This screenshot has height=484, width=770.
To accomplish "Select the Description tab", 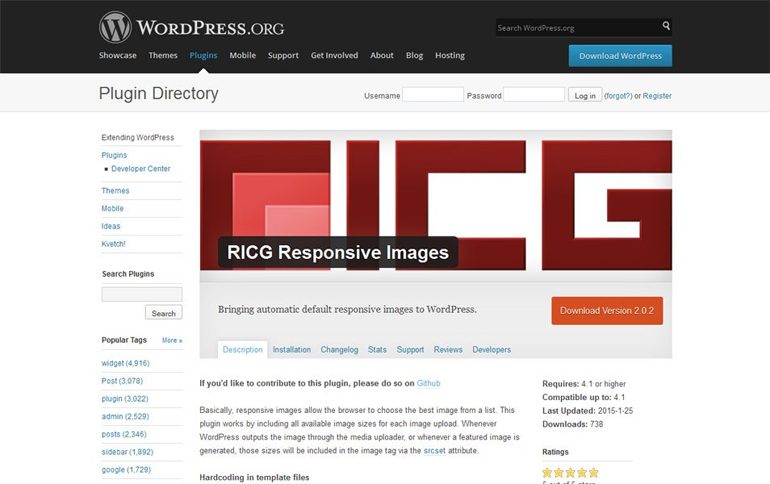I will pos(243,350).
